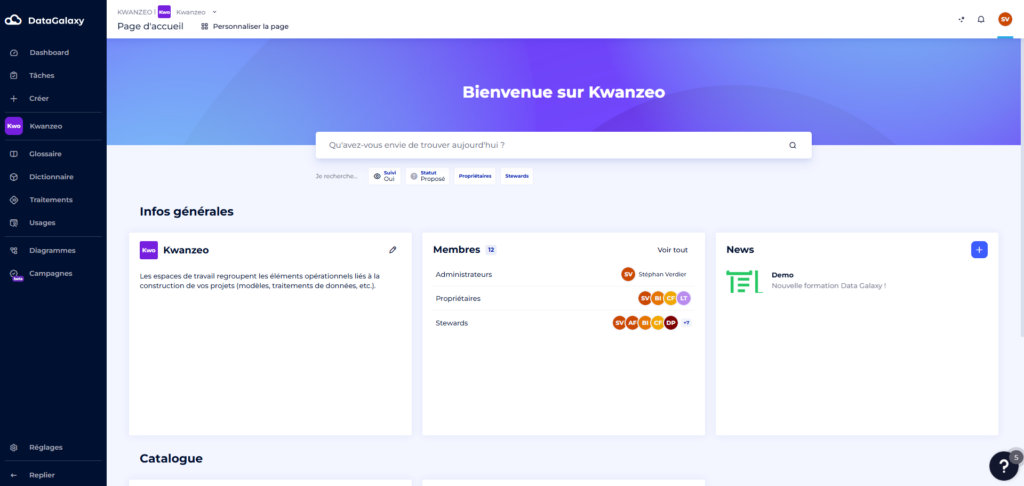The height and width of the screenshot is (486, 1024).
Task: Edit the Kwanzeo card with pencil icon
Action: click(392, 250)
